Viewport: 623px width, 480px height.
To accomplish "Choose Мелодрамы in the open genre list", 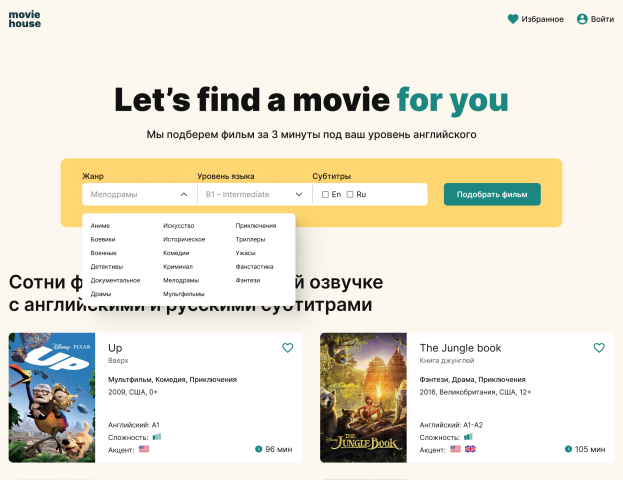I will [181, 280].
